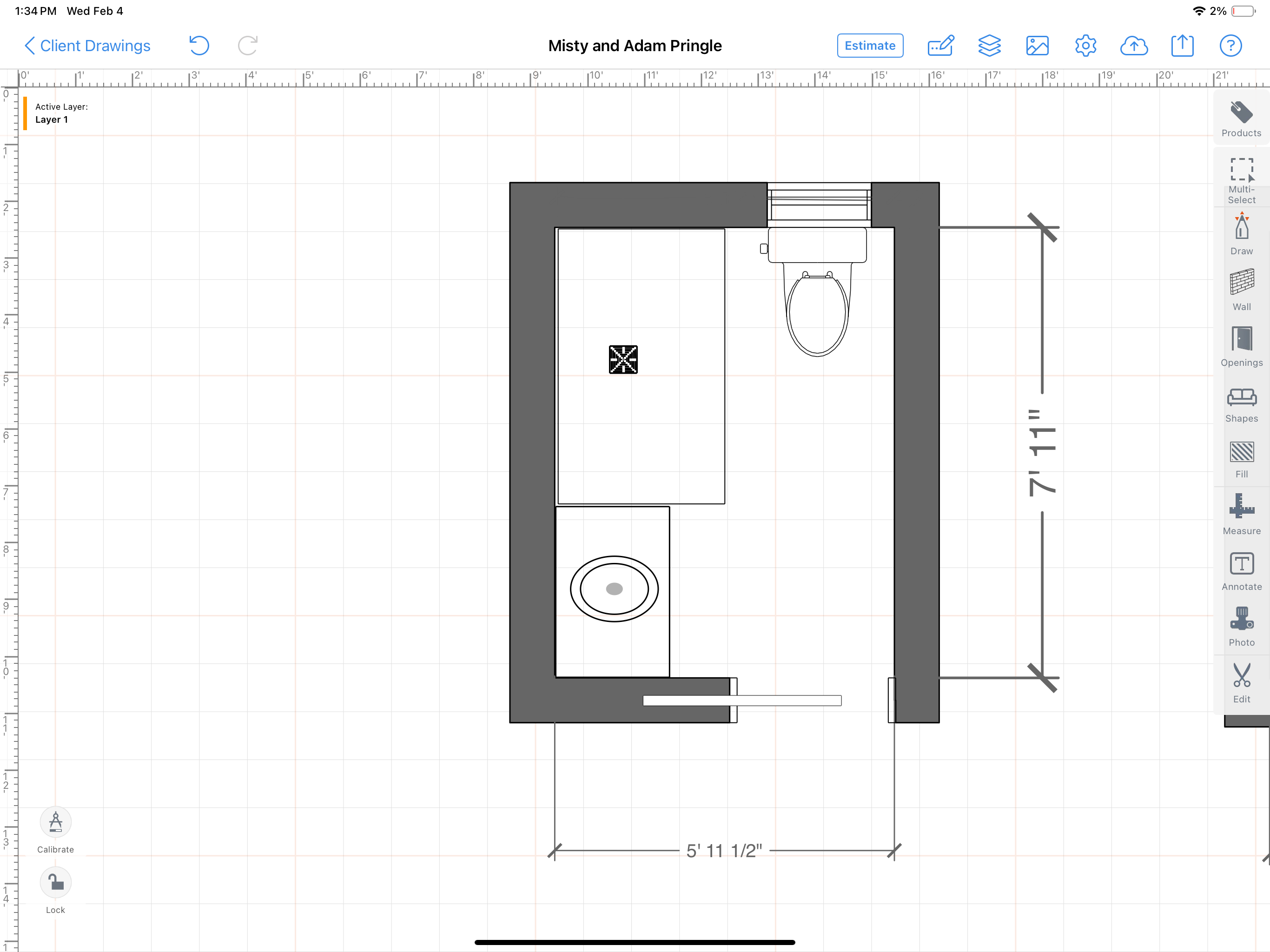The height and width of the screenshot is (952, 1270).
Task: Select the shower drain symbol
Action: 623,359
